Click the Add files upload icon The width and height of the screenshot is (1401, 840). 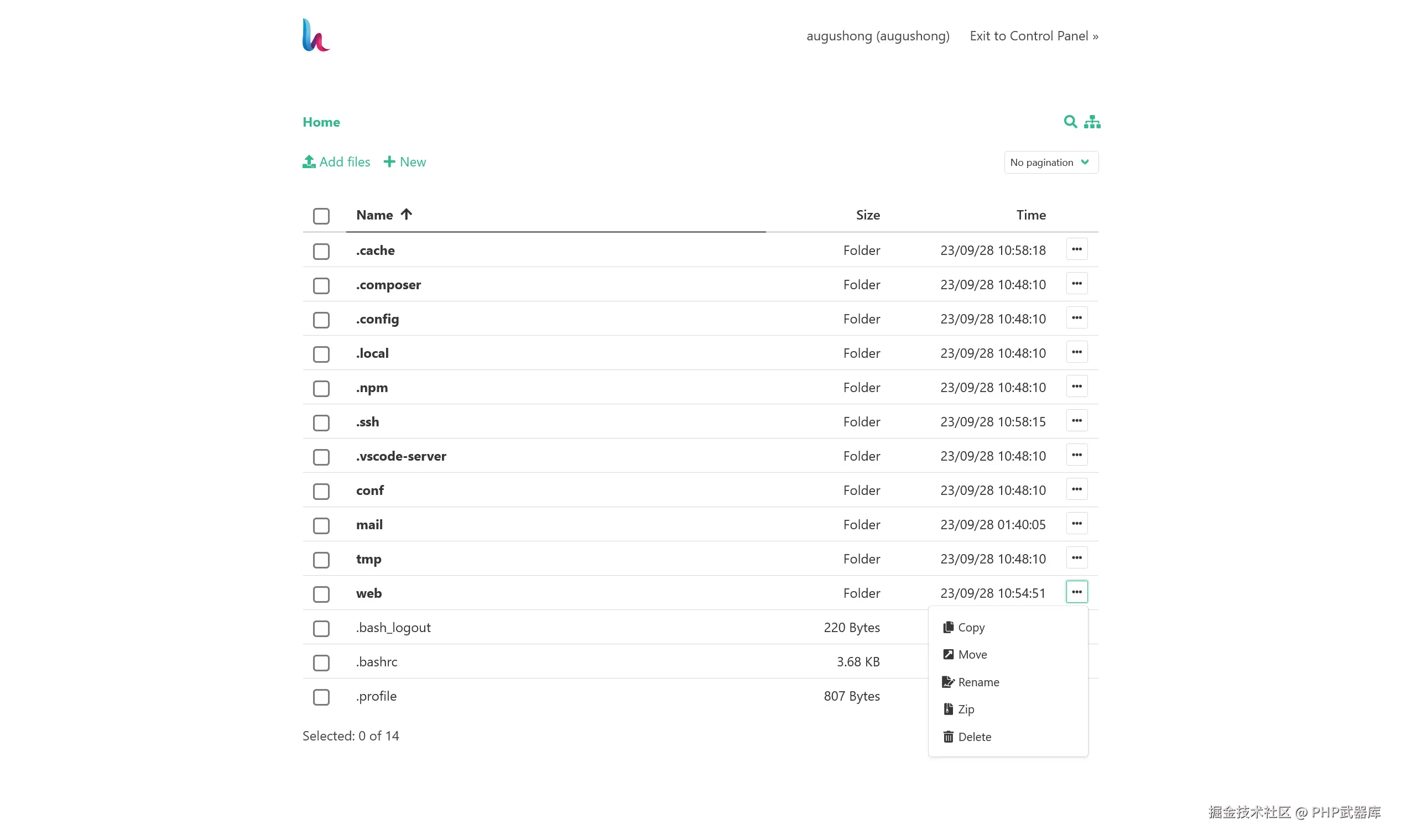click(309, 162)
